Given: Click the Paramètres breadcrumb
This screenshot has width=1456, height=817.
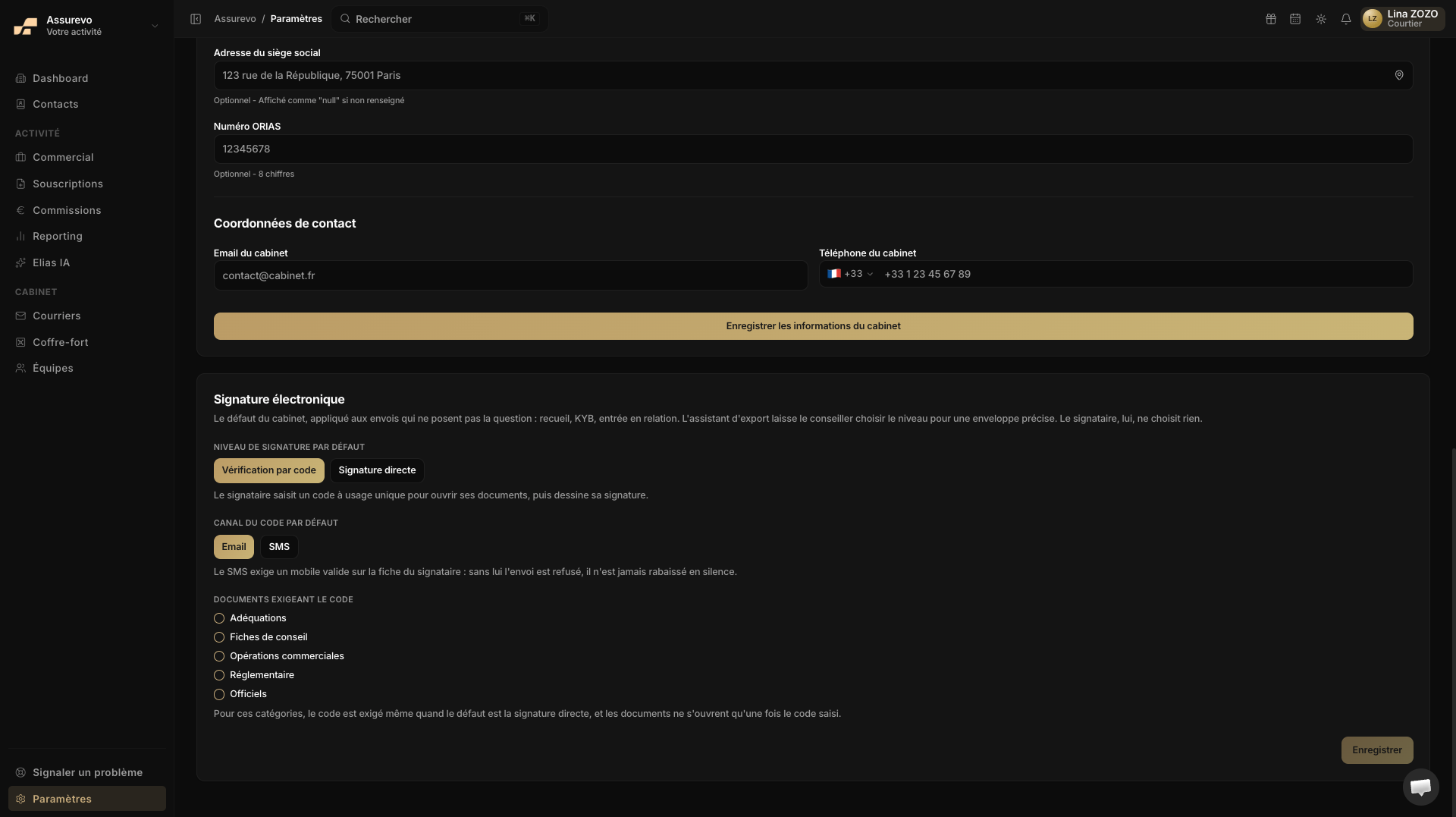Looking at the screenshot, I should (x=297, y=19).
